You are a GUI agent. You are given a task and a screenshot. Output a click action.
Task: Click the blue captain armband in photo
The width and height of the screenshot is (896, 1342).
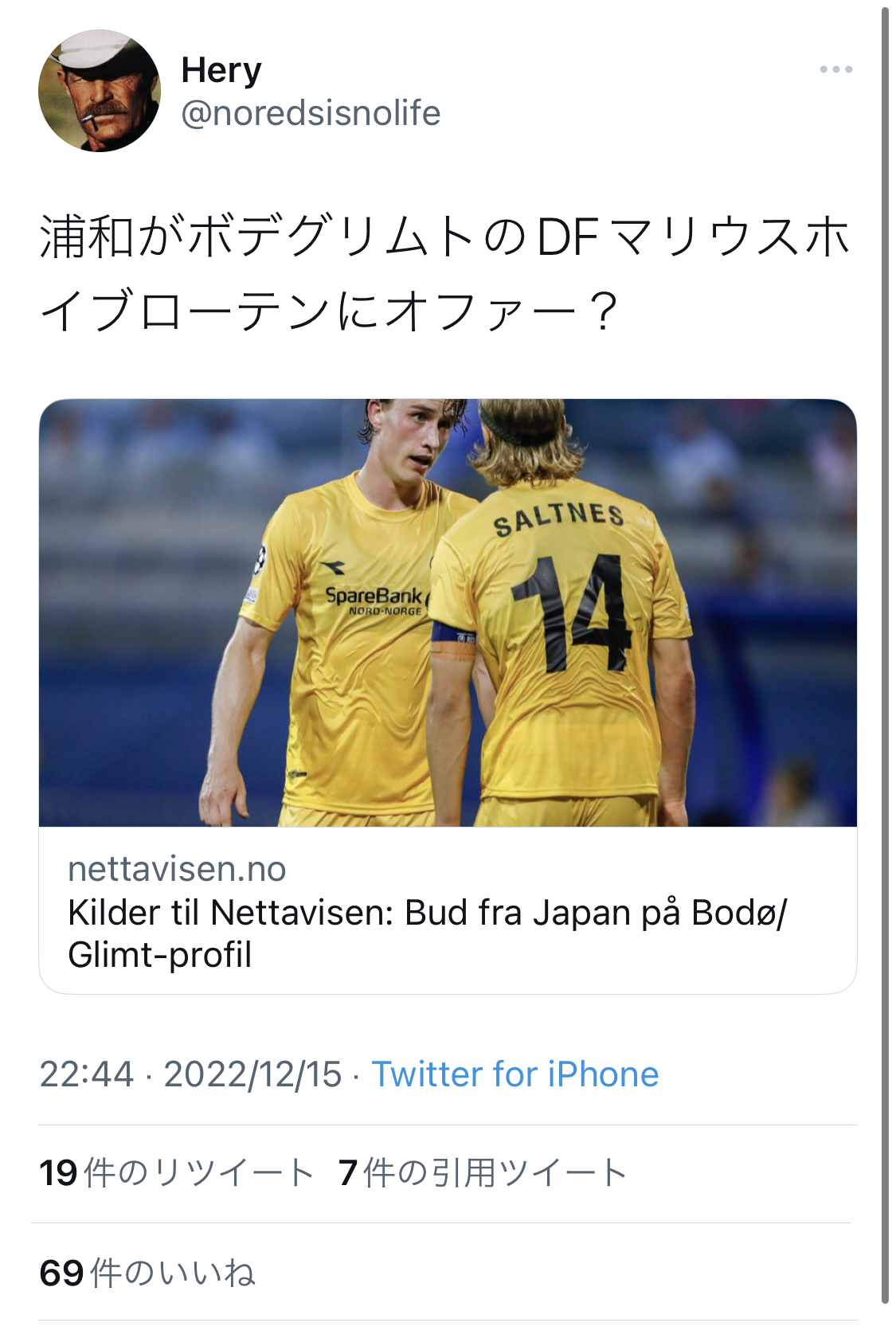[x=452, y=633]
